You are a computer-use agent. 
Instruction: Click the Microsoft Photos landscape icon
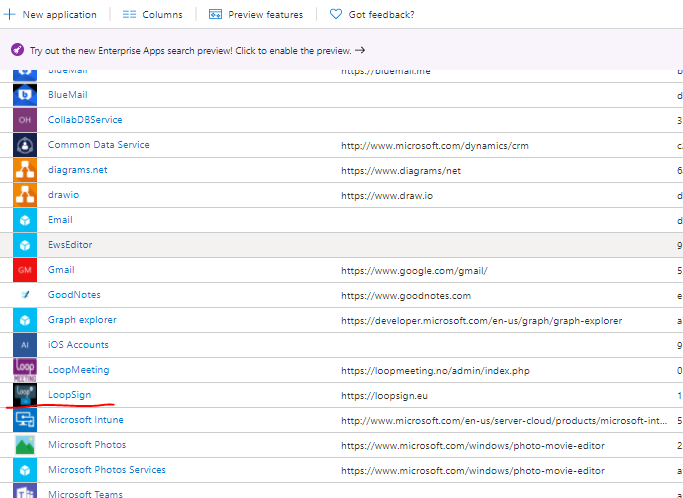point(25,445)
